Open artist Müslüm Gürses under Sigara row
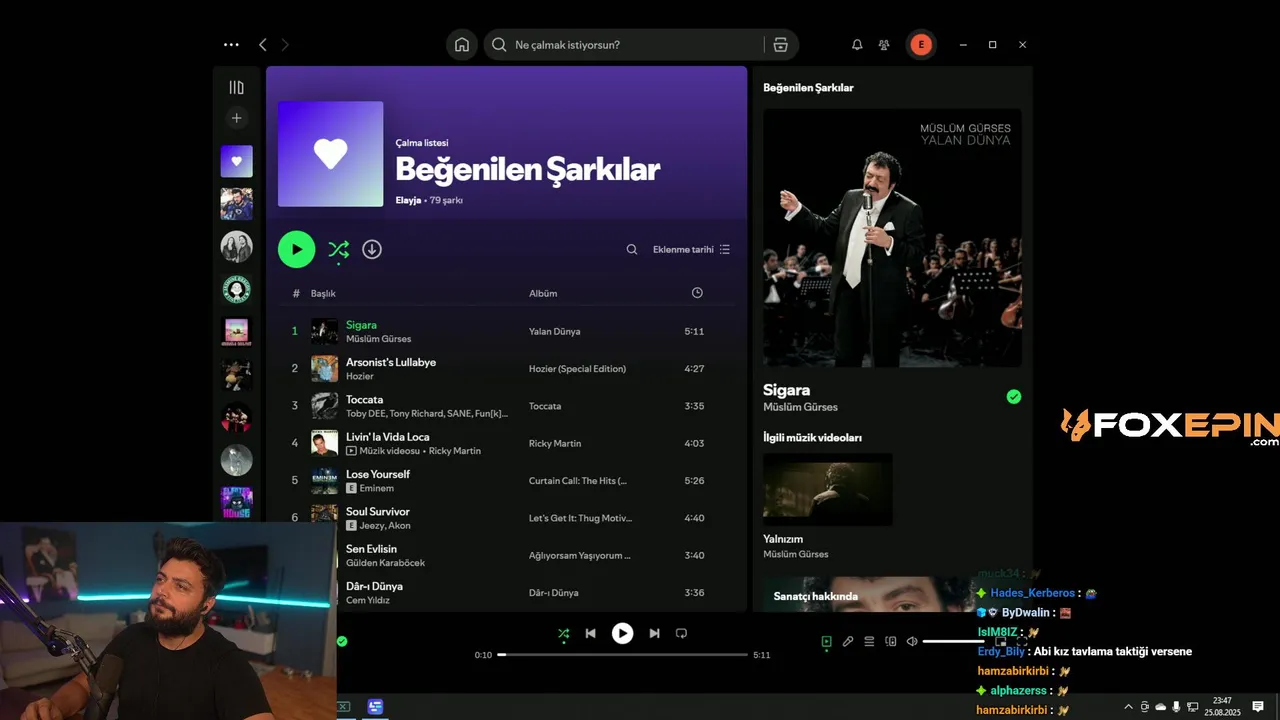This screenshot has width=1280, height=720. (x=378, y=339)
